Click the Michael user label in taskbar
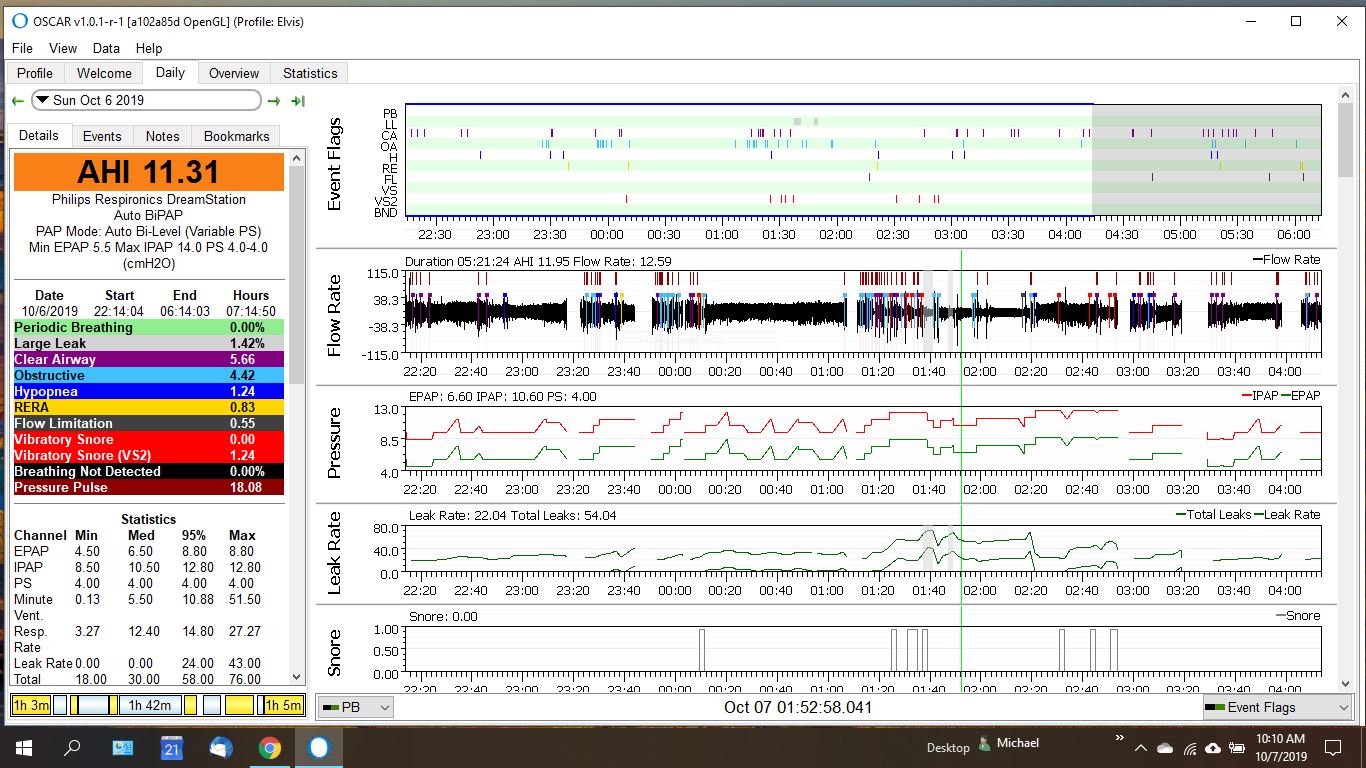Viewport: 1366px width, 768px height. coord(1018,743)
